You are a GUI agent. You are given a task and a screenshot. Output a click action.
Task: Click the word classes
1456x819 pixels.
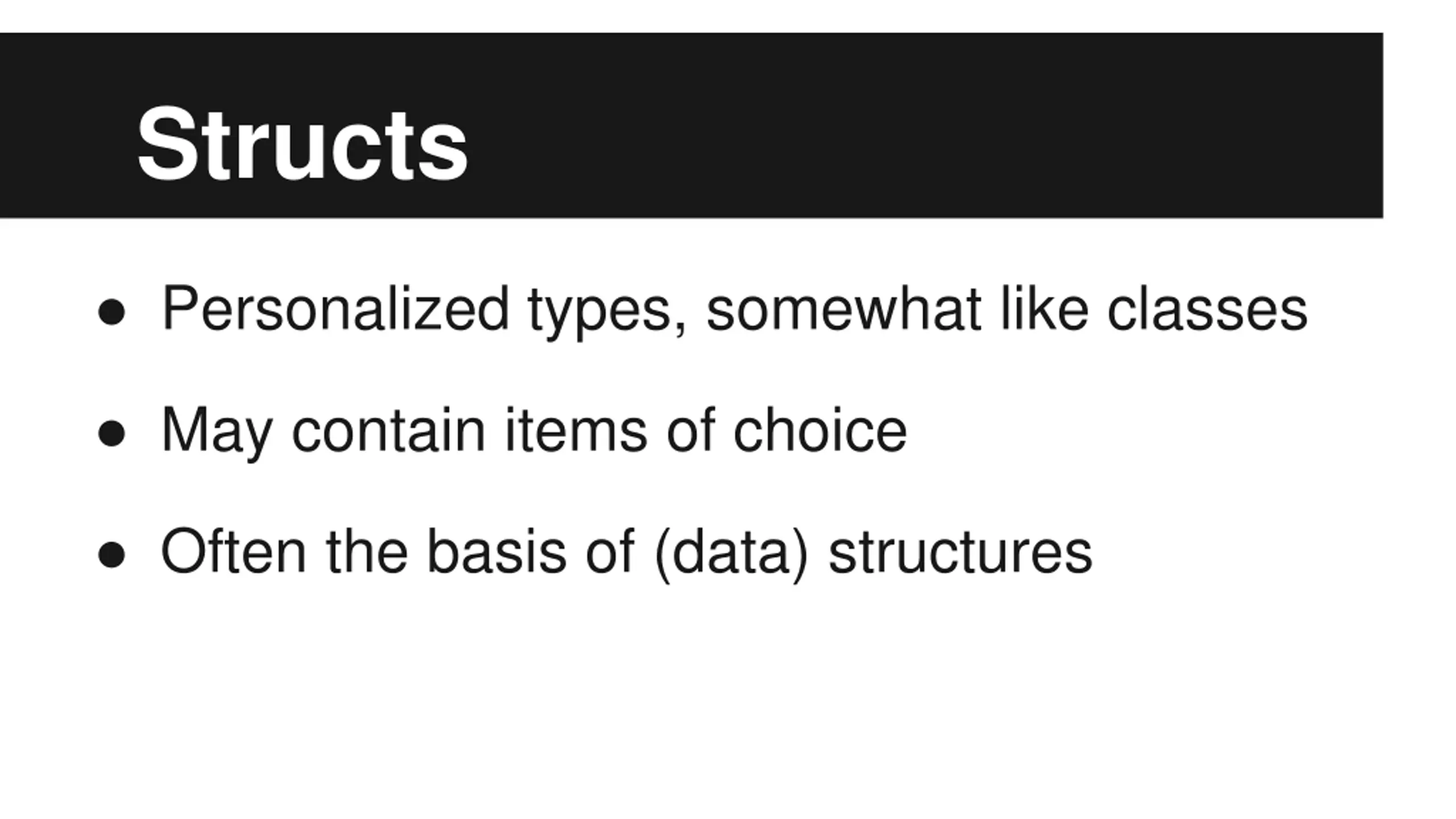(1207, 308)
